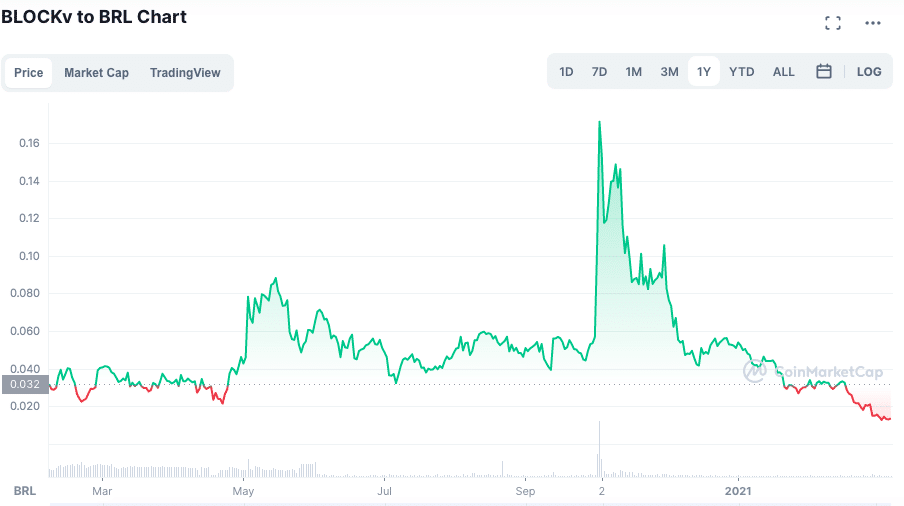Click the Sep date axis label
This screenshot has width=904, height=506.
click(525, 491)
